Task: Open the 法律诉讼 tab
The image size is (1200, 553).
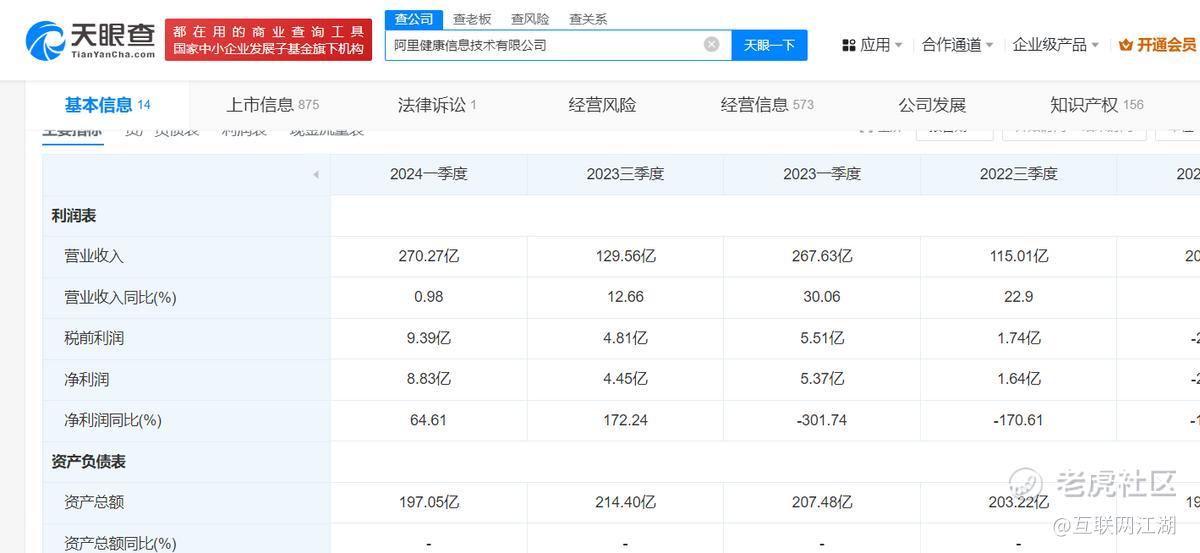Action: pos(437,105)
